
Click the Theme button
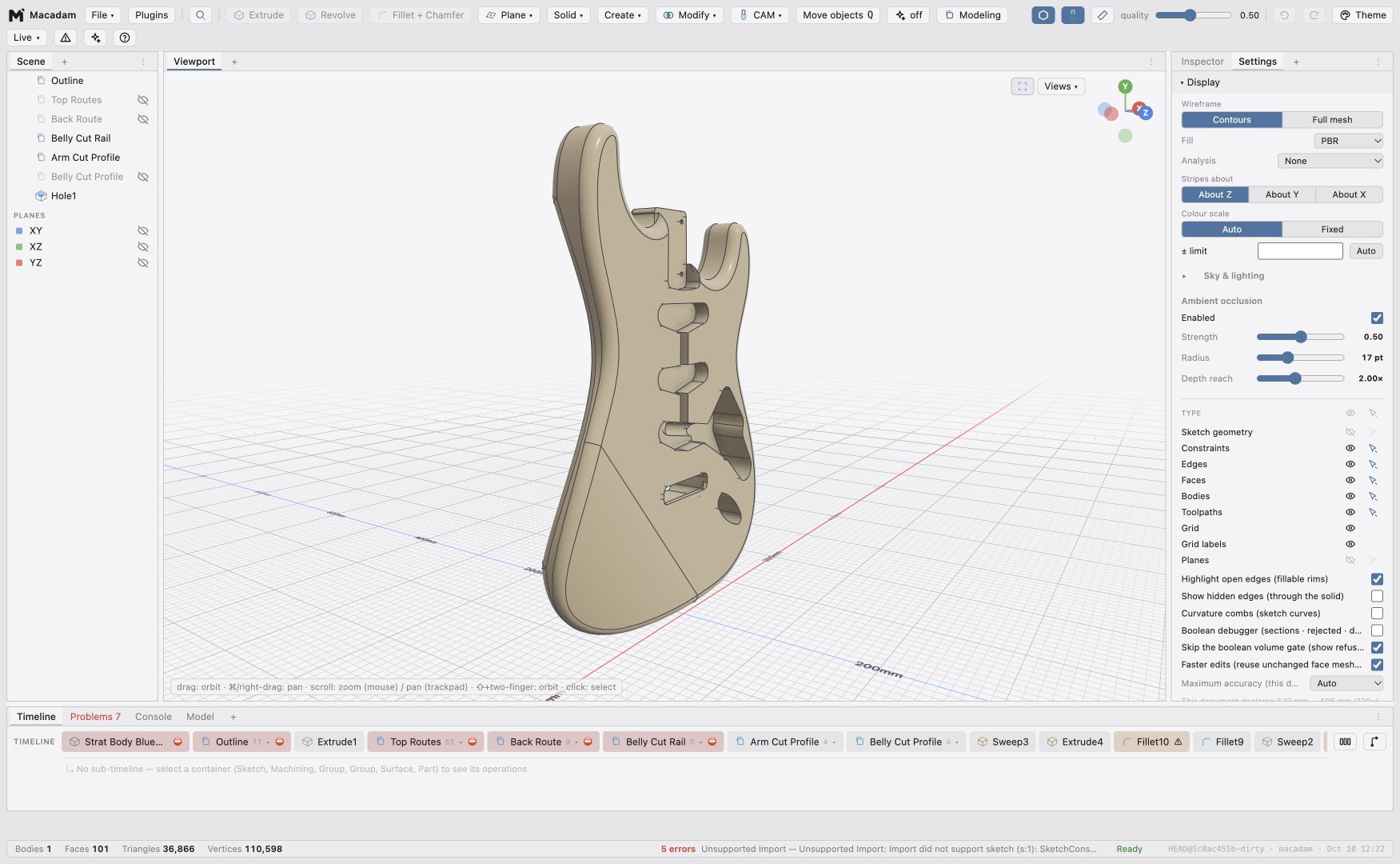(1362, 15)
